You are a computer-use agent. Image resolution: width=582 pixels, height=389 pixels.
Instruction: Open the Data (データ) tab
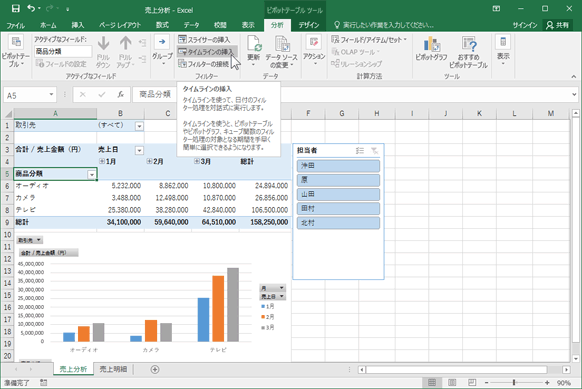pyautogui.click(x=191, y=25)
